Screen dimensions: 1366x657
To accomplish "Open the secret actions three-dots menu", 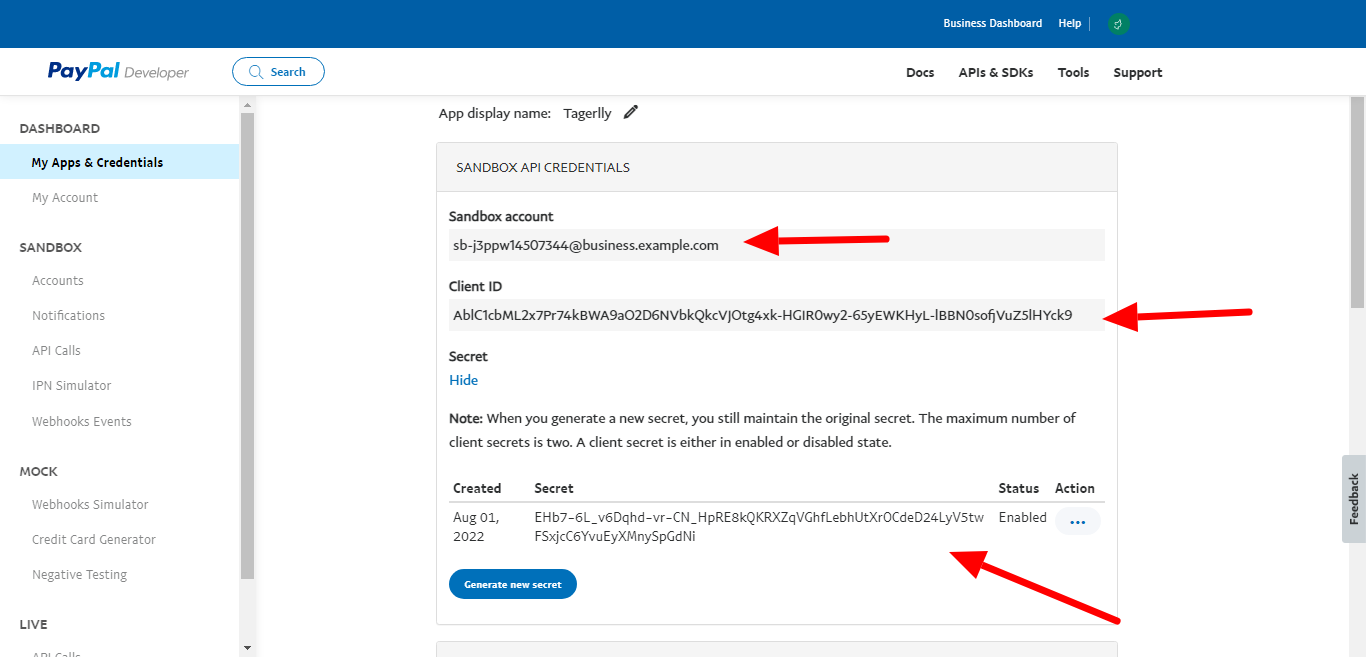I will [x=1077, y=521].
